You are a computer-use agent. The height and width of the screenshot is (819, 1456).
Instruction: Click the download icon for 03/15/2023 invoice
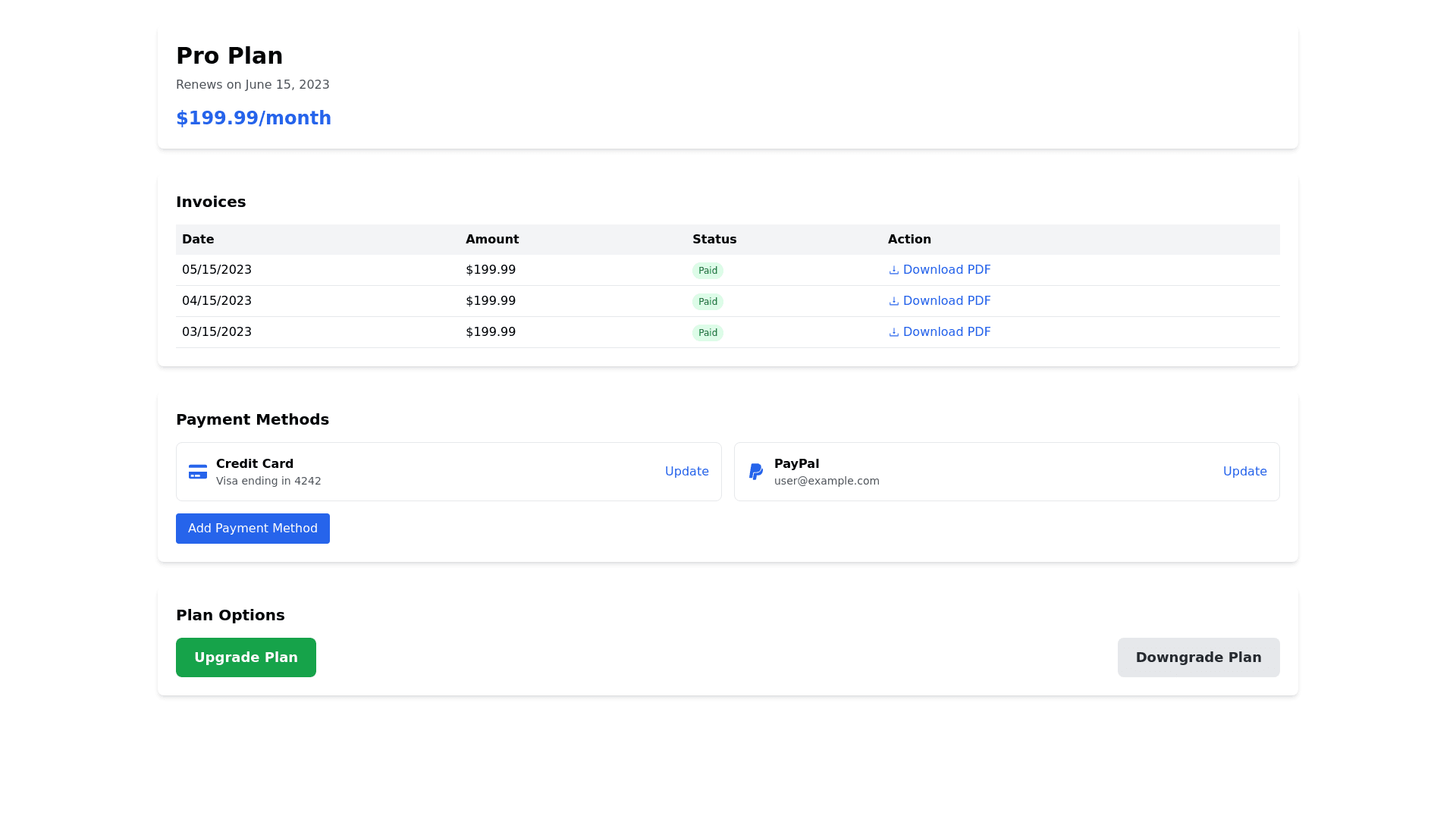tap(894, 333)
